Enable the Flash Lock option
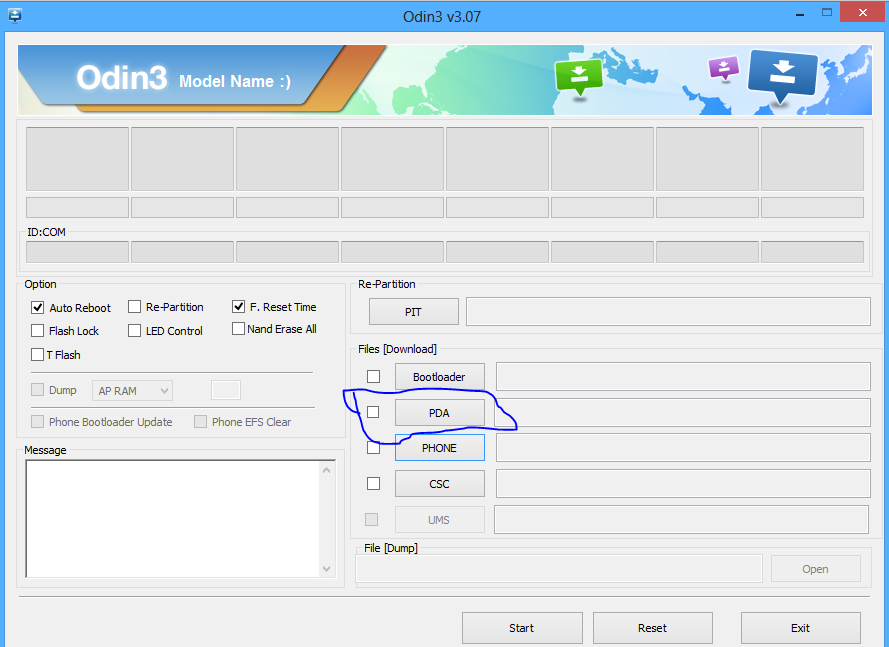Viewport: 889px width, 647px height. (37, 331)
